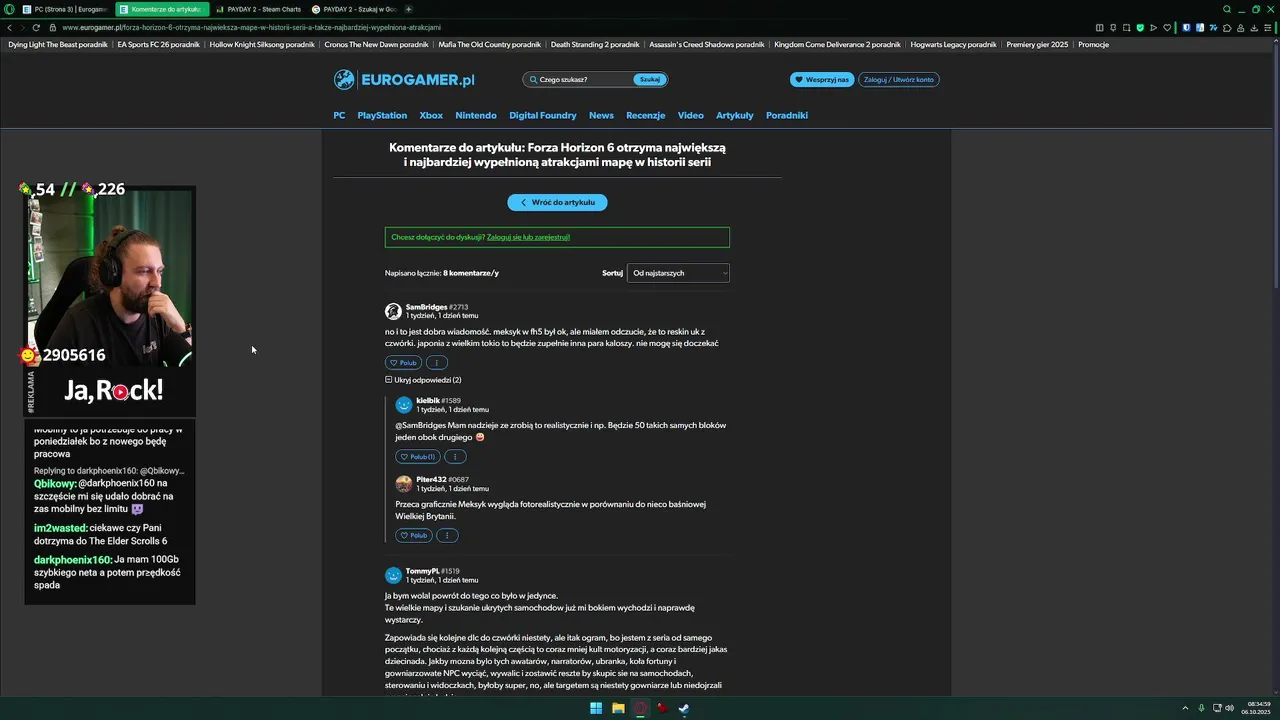Switch to PAYDAY 2 - Steam Charts tab
The width and height of the screenshot is (1280, 720).
click(260, 9)
